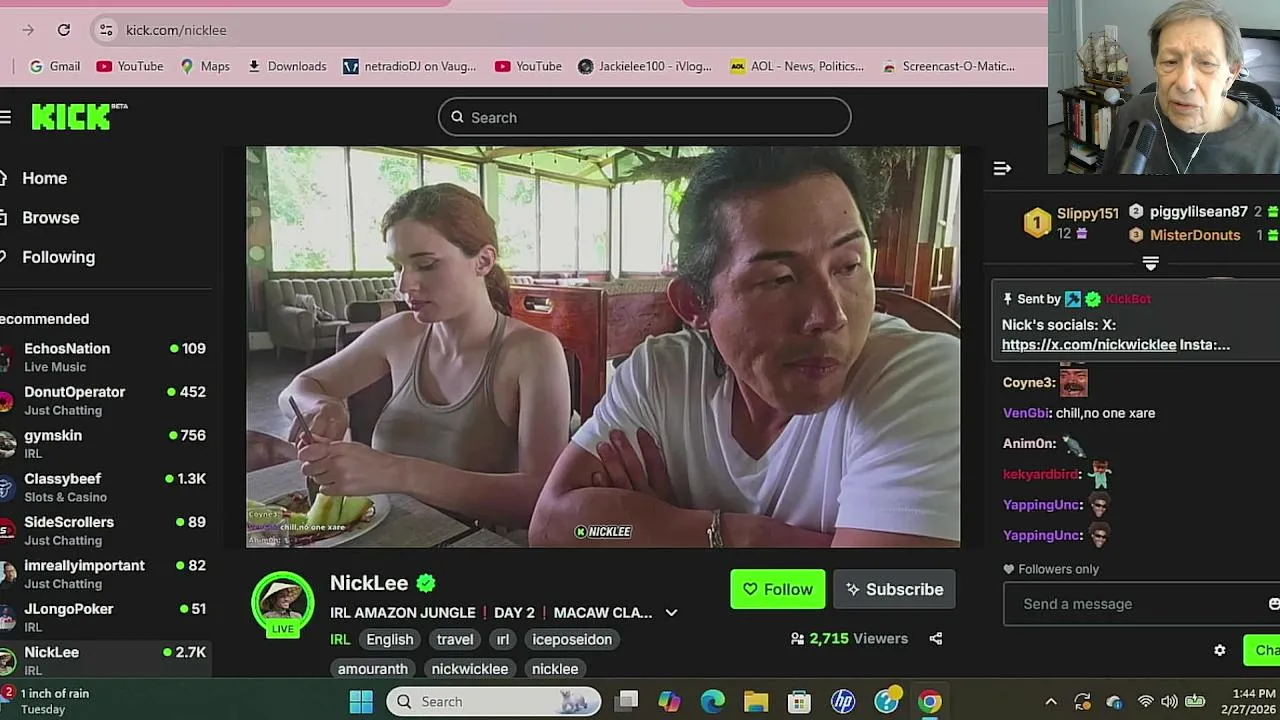Open volume control in system tray
The width and height of the screenshot is (1280, 720).
[x=1168, y=701]
